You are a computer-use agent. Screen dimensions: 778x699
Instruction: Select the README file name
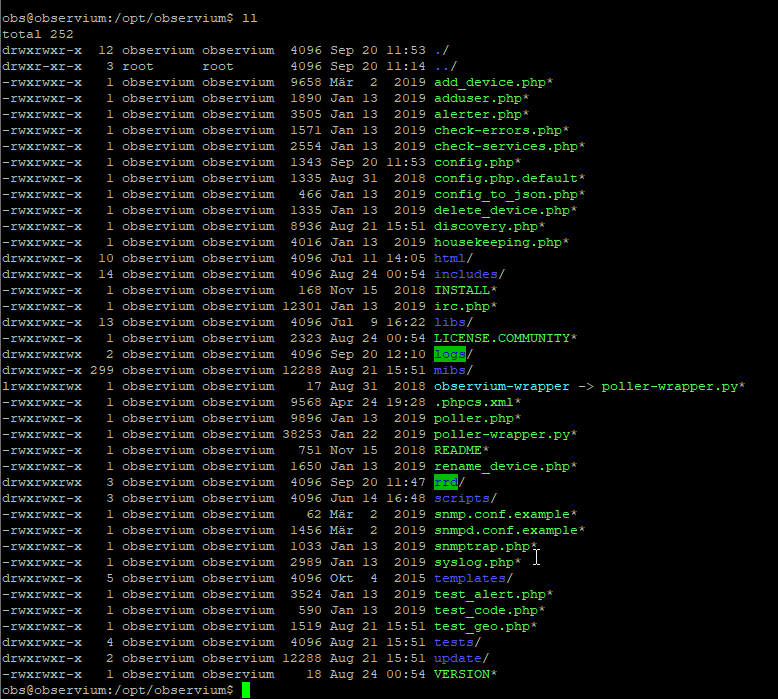pos(457,450)
